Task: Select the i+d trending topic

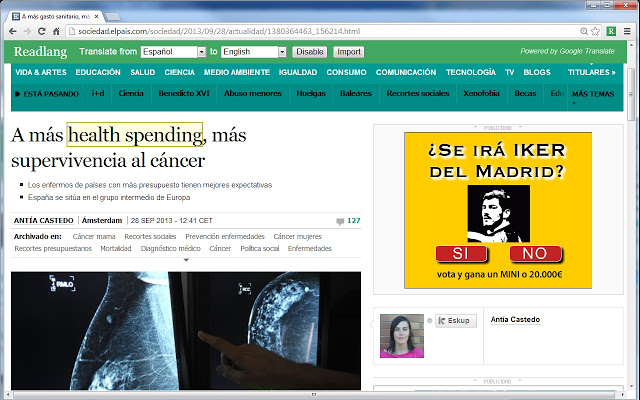Action: click(x=98, y=93)
